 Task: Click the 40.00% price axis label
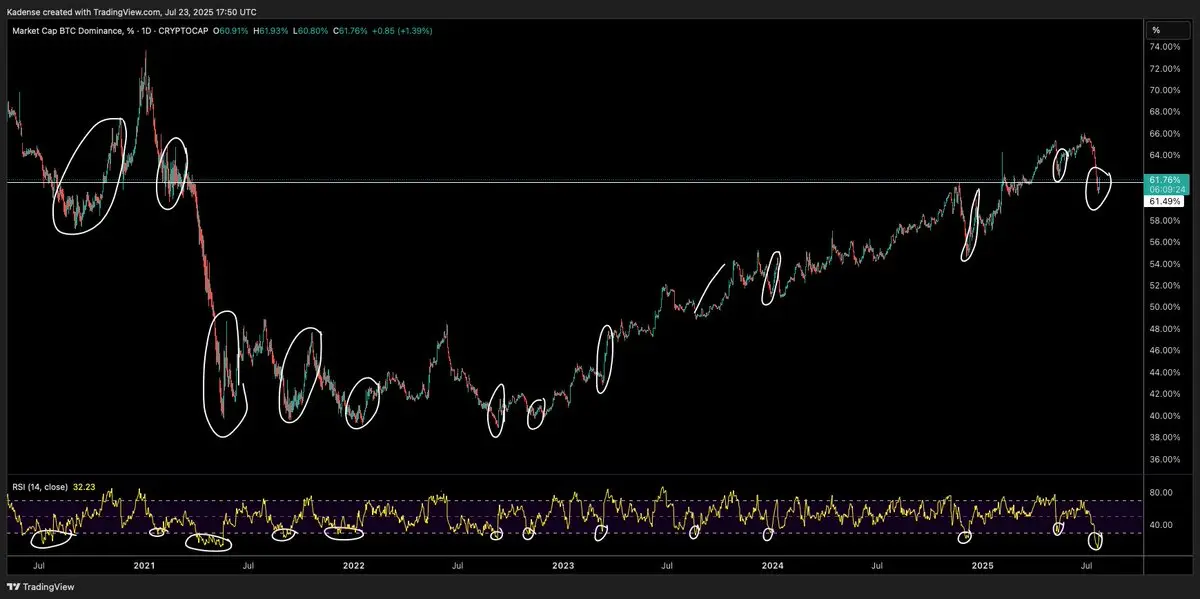point(1166,416)
